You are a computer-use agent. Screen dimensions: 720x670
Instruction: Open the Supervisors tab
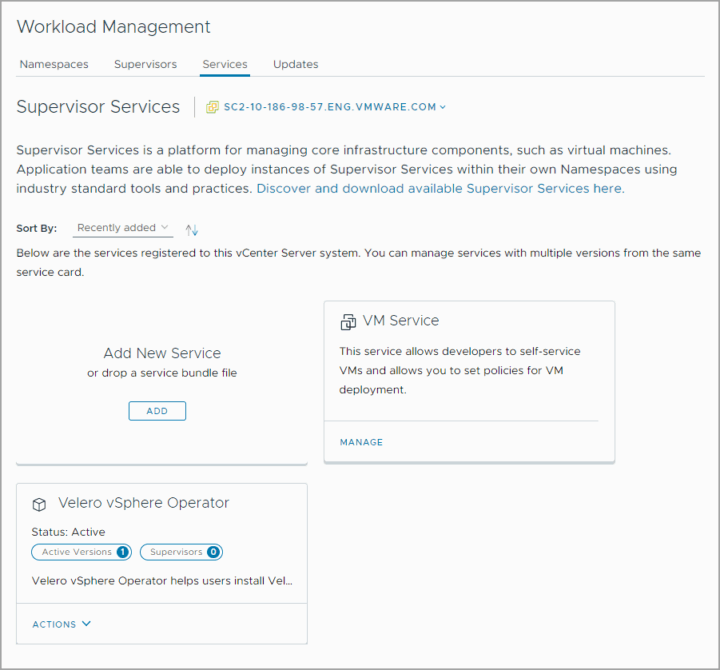145,64
